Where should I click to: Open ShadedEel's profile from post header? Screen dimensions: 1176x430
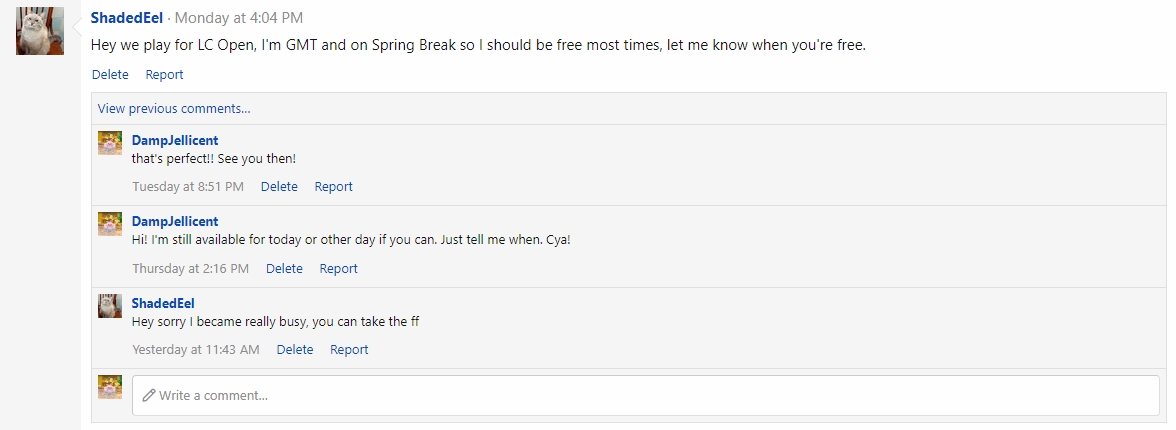[126, 18]
